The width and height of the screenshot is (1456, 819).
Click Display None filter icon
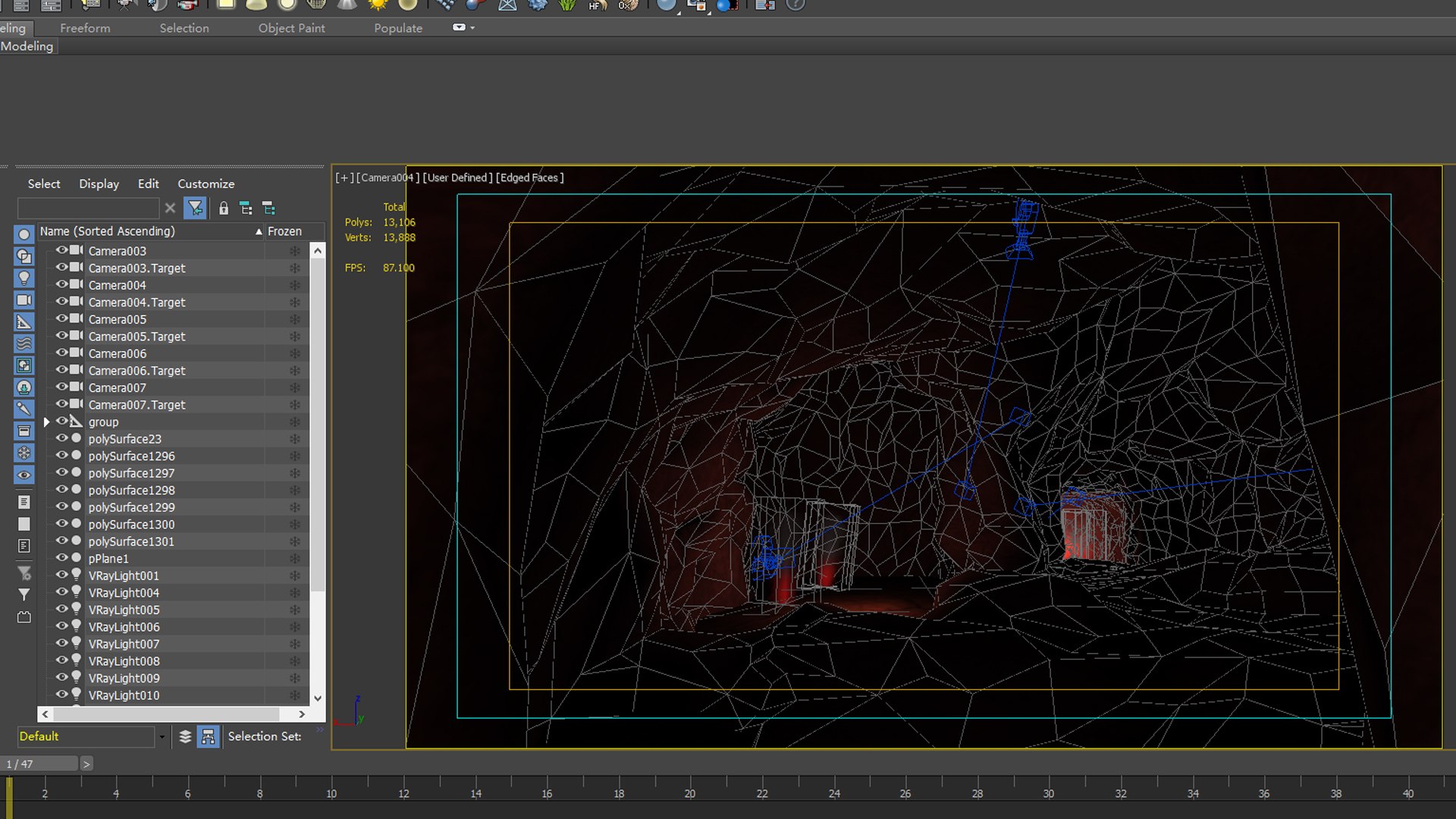(x=24, y=524)
